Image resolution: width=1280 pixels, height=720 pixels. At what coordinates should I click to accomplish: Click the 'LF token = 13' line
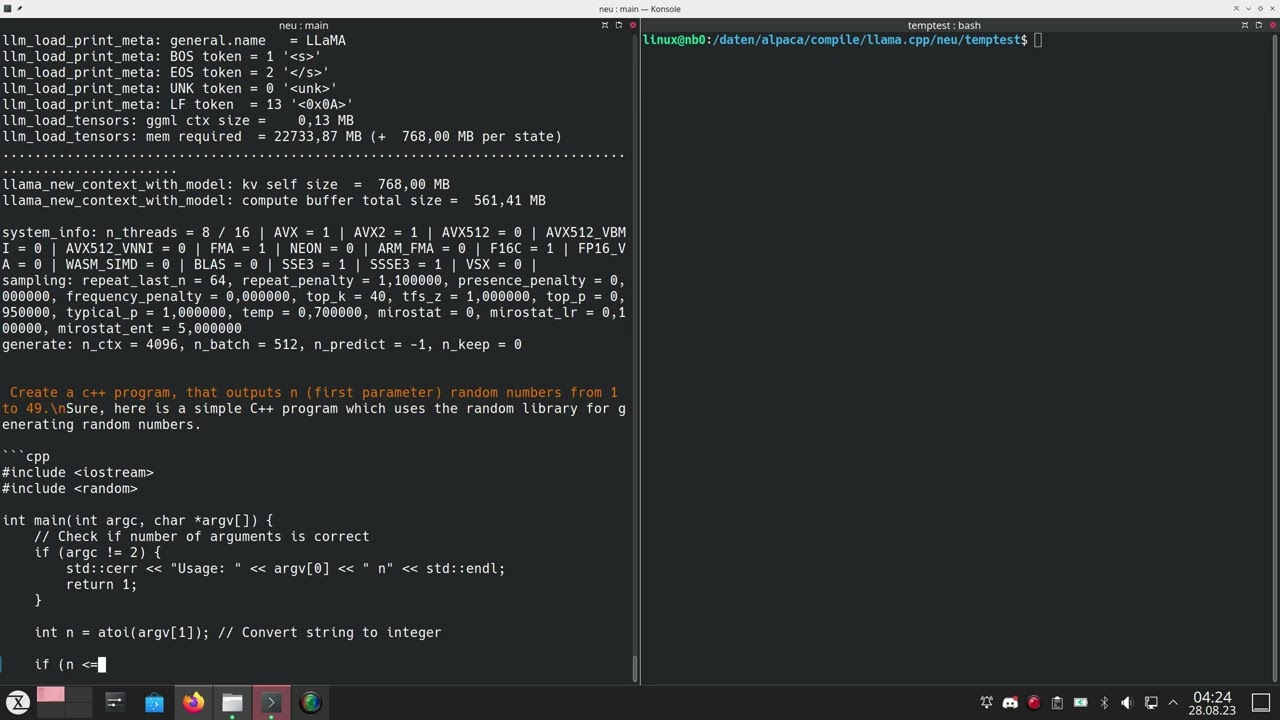point(178,104)
